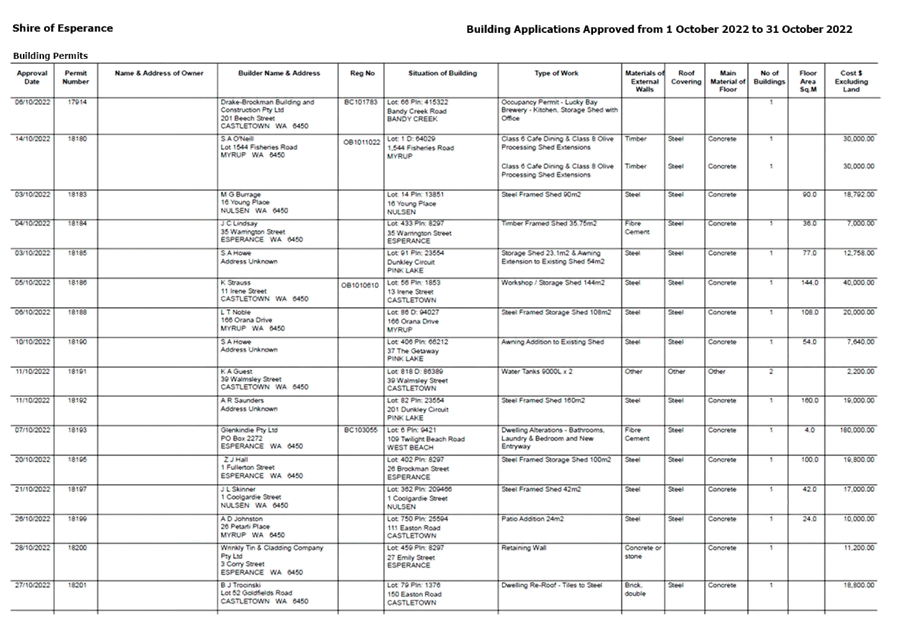This screenshot has height=641, width=907.
Task: Click the Type of Work column header
Action: tap(559, 74)
